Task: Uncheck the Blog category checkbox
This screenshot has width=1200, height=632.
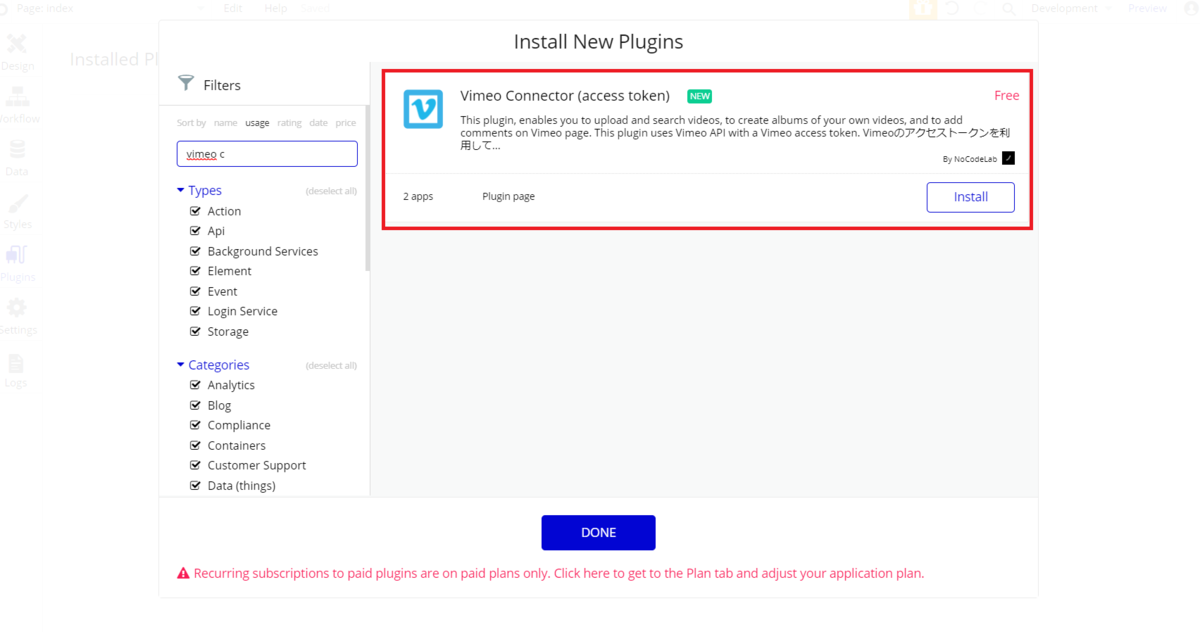Action: 196,405
